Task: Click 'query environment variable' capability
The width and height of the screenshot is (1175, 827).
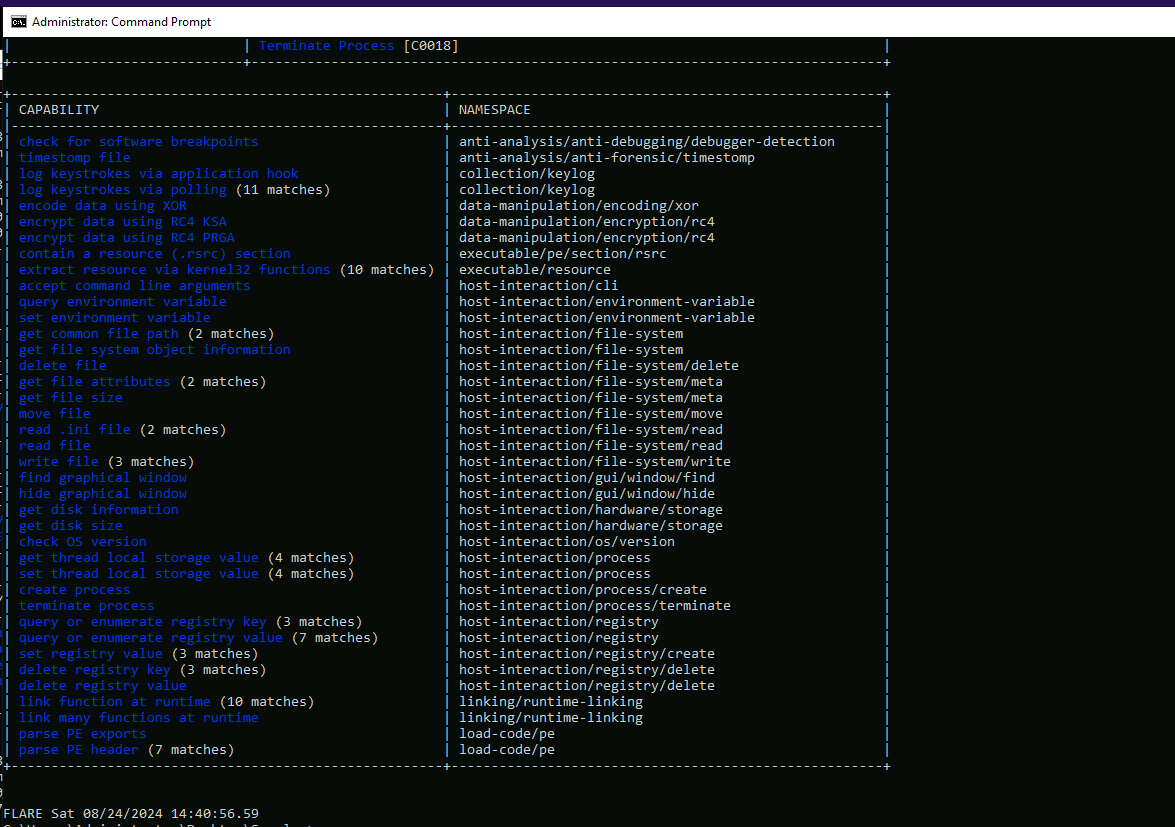Action: (x=123, y=301)
